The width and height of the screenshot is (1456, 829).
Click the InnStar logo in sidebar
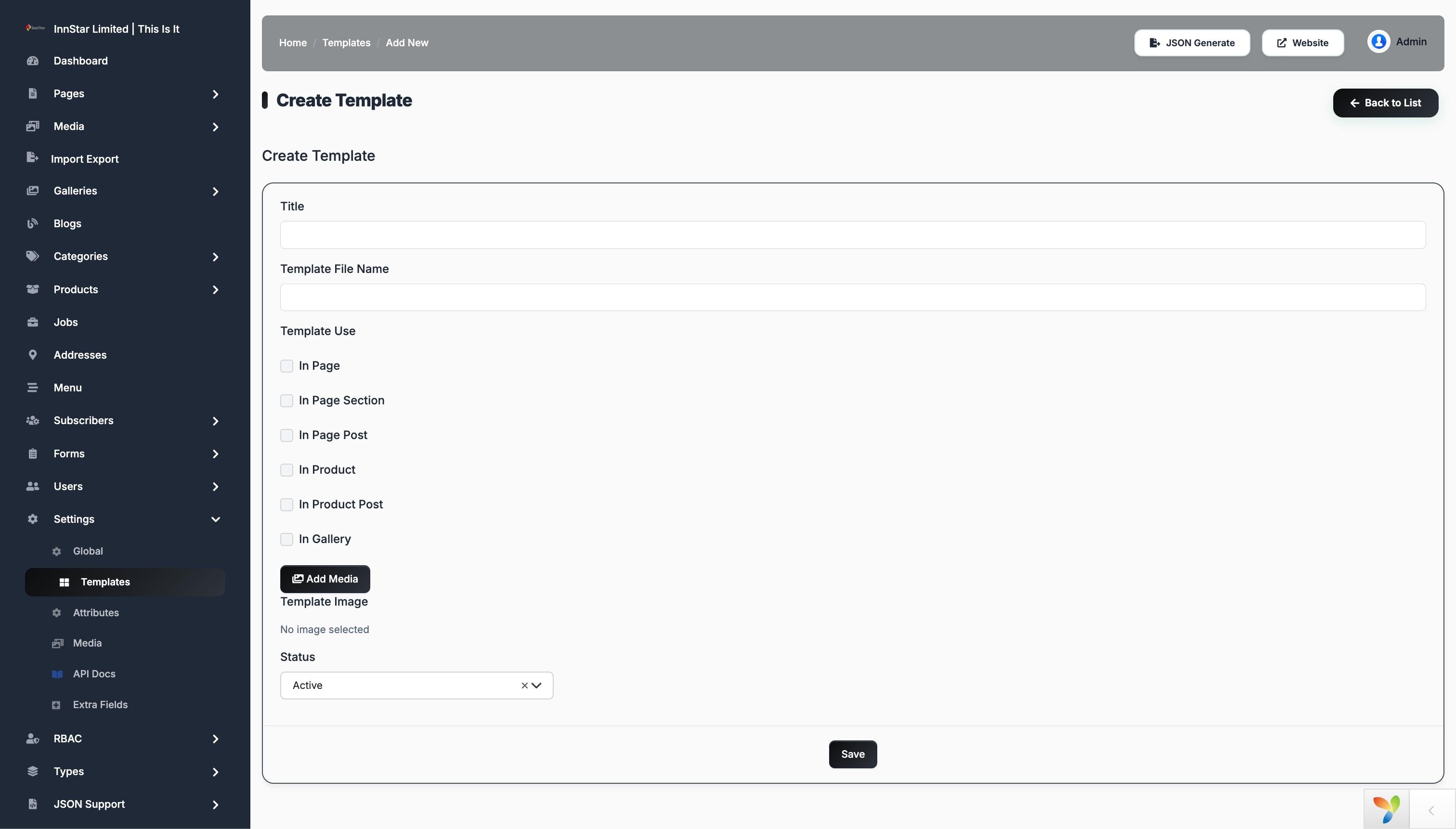(35, 28)
